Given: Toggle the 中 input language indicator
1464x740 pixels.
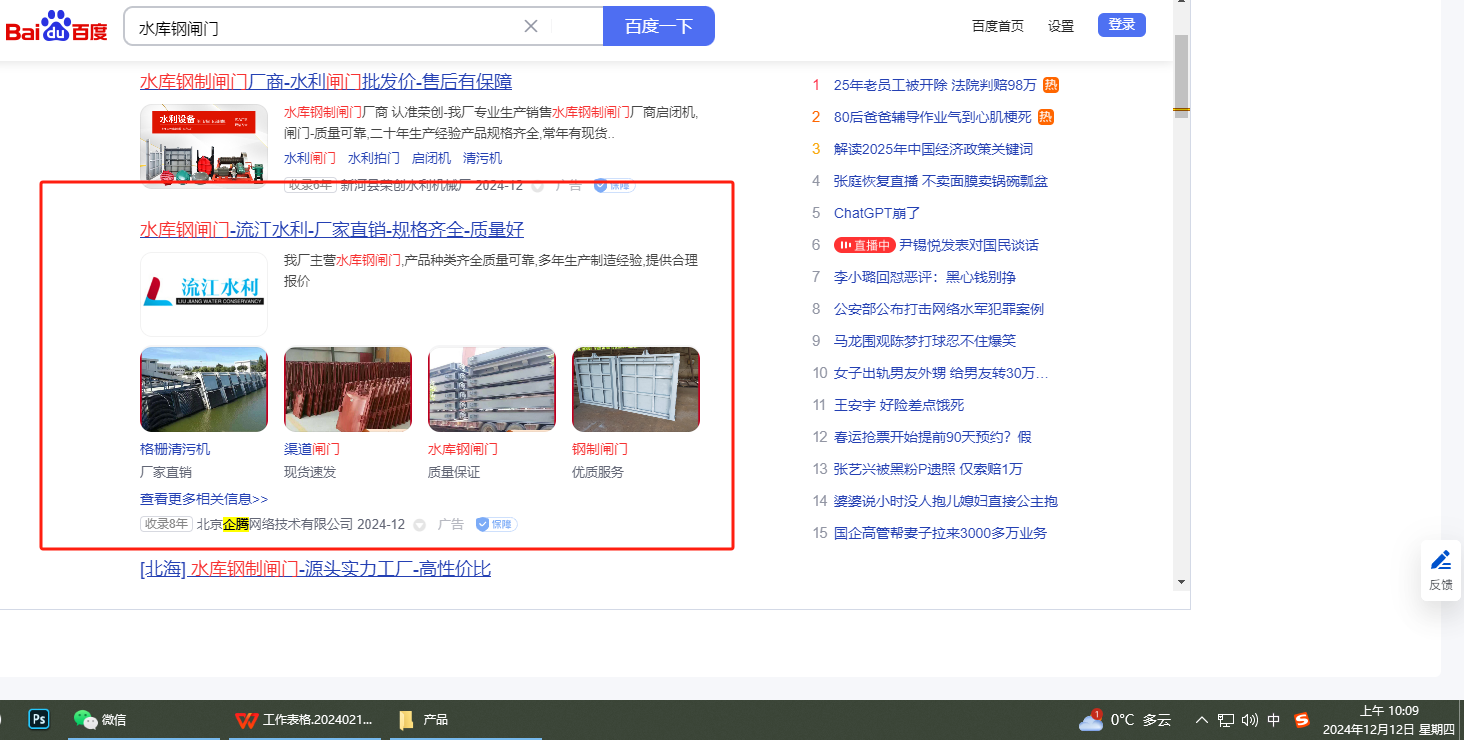Looking at the screenshot, I should [1274, 719].
